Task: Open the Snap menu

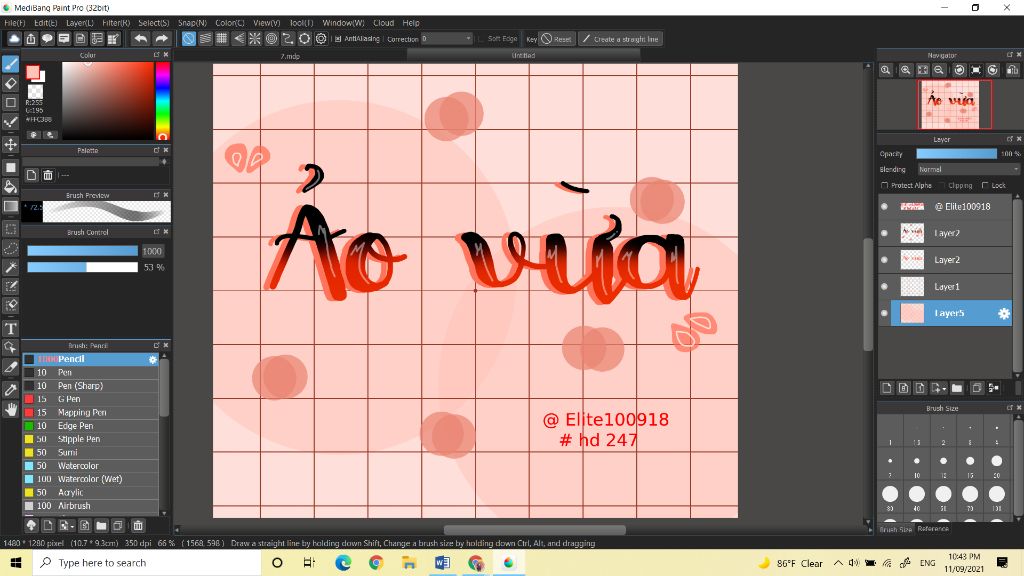Action: 192,23
